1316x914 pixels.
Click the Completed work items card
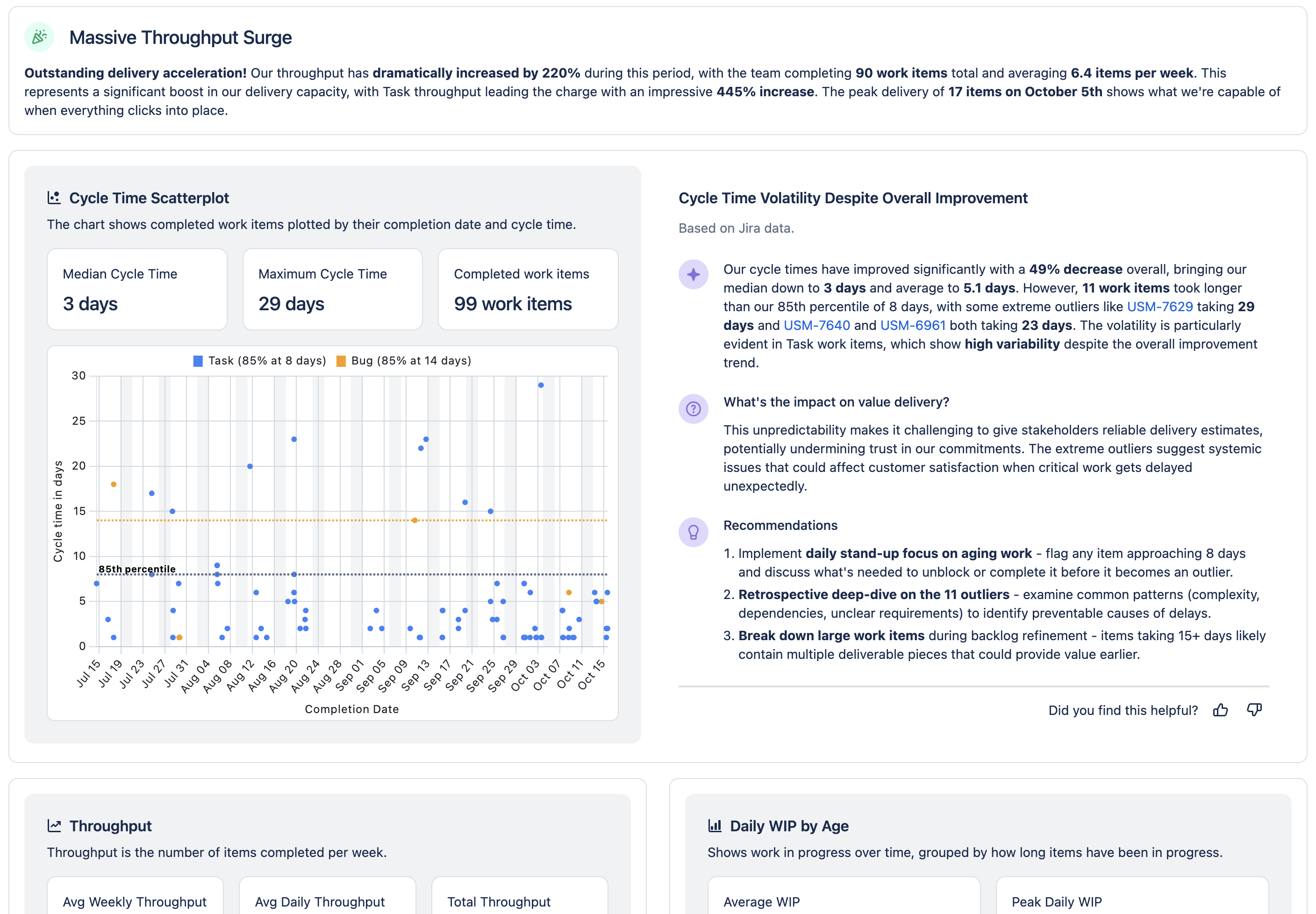(528, 289)
